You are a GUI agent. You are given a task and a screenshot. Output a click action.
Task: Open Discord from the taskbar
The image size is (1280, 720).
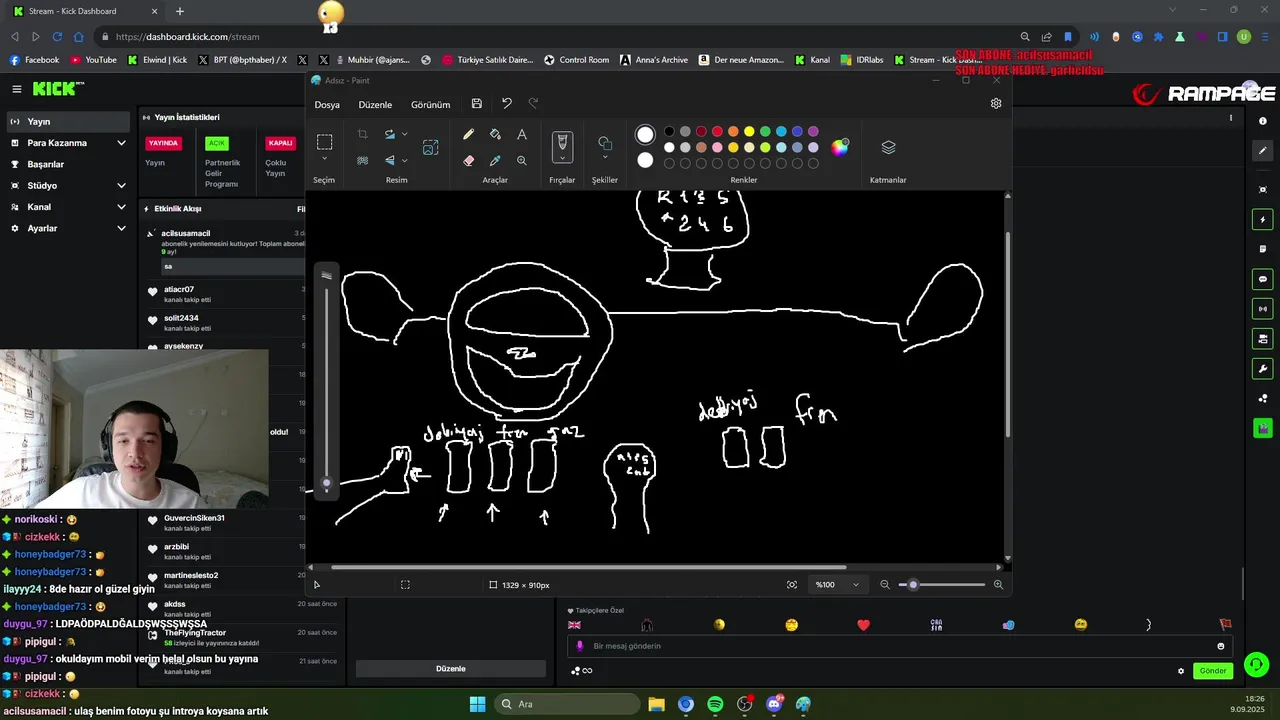[774, 704]
